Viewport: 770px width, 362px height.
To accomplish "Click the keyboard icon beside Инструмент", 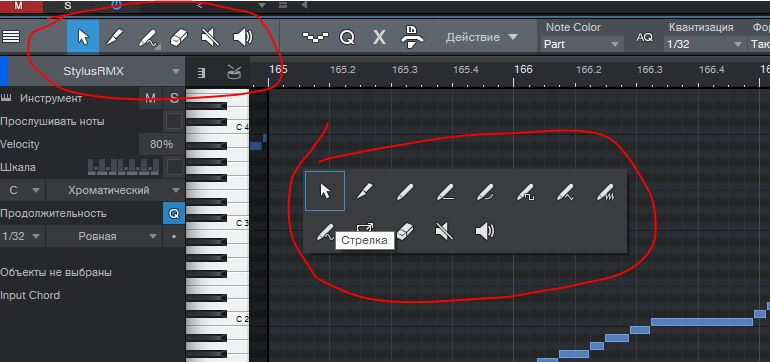I will (6, 98).
